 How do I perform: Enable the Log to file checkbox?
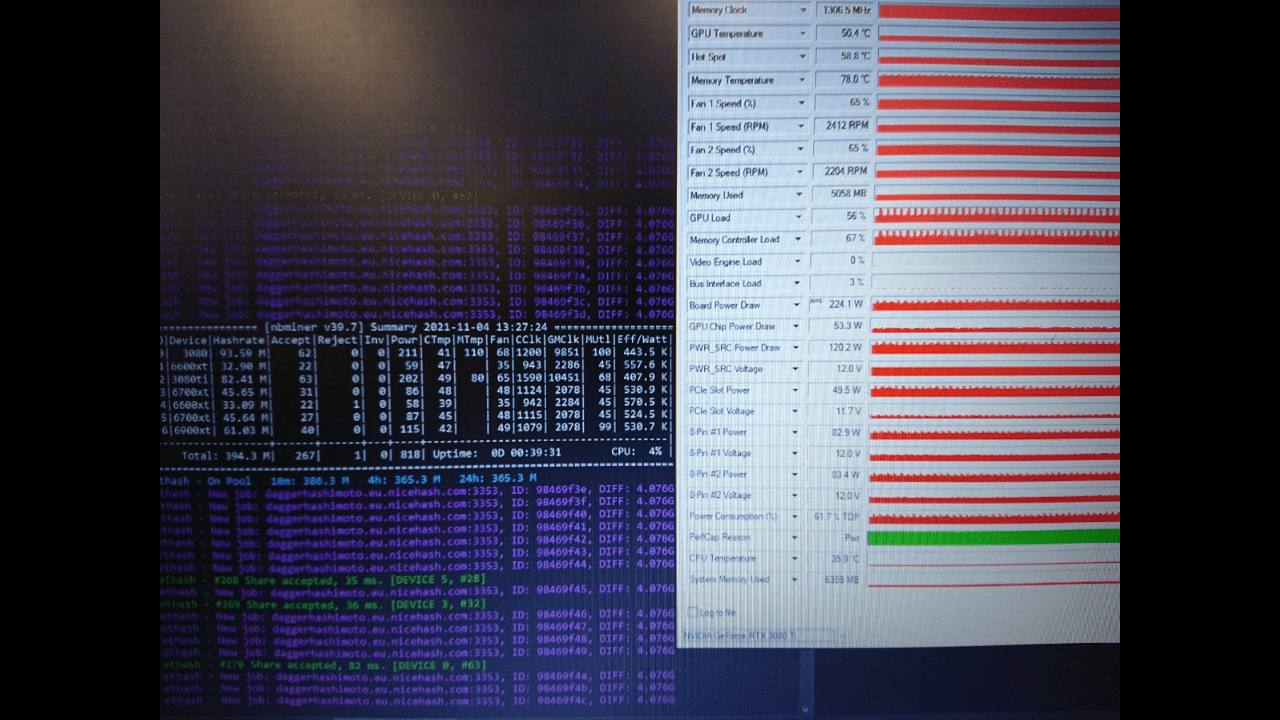(x=693, y=612)
